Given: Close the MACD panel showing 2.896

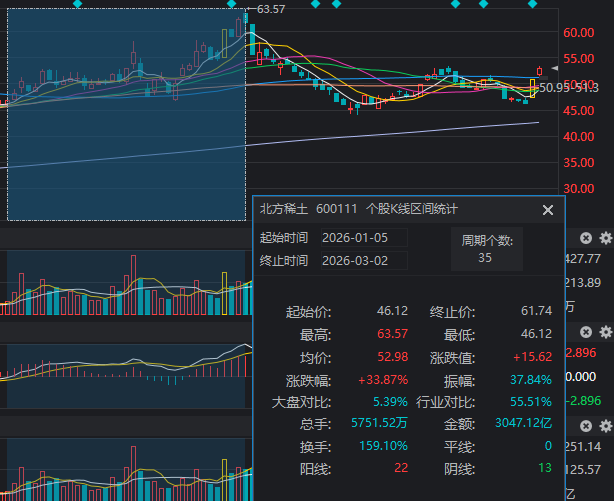Looking at the screenshot, I should (x=586, y=332).
